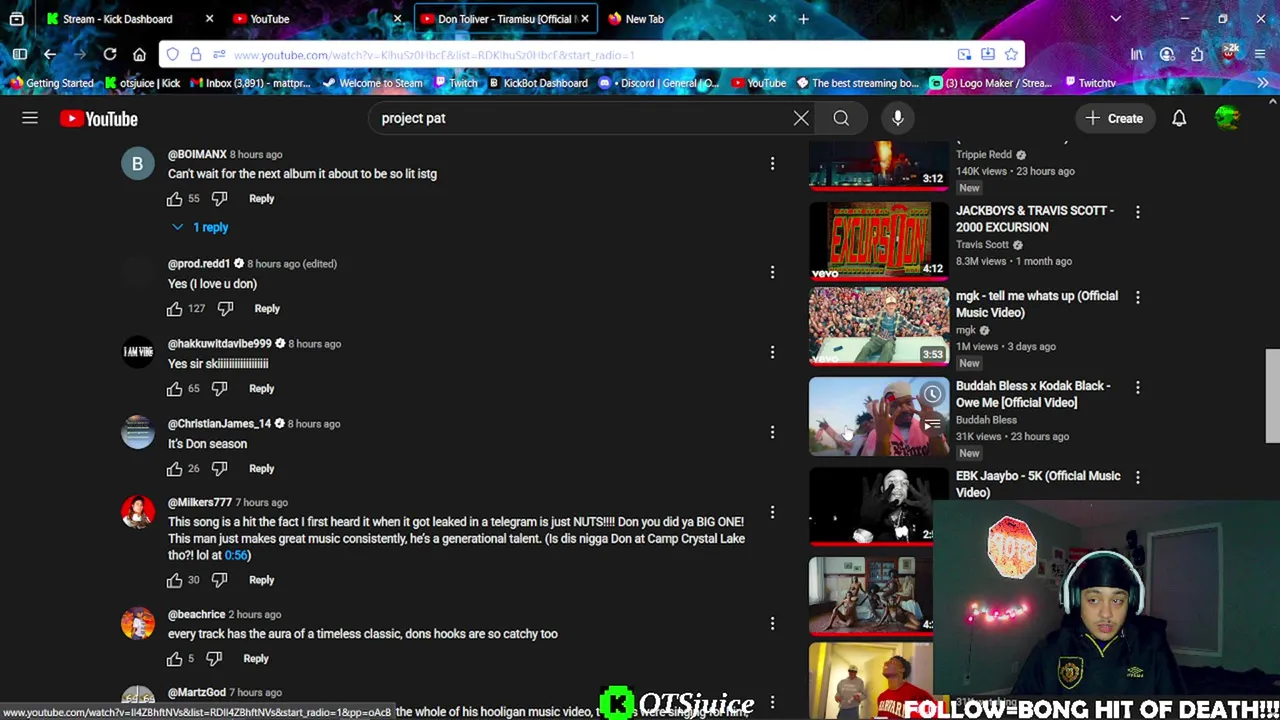Show more bookmarks with the chevron
1280x720 pixels.
pyautogui.click(x=1263, y=83)
